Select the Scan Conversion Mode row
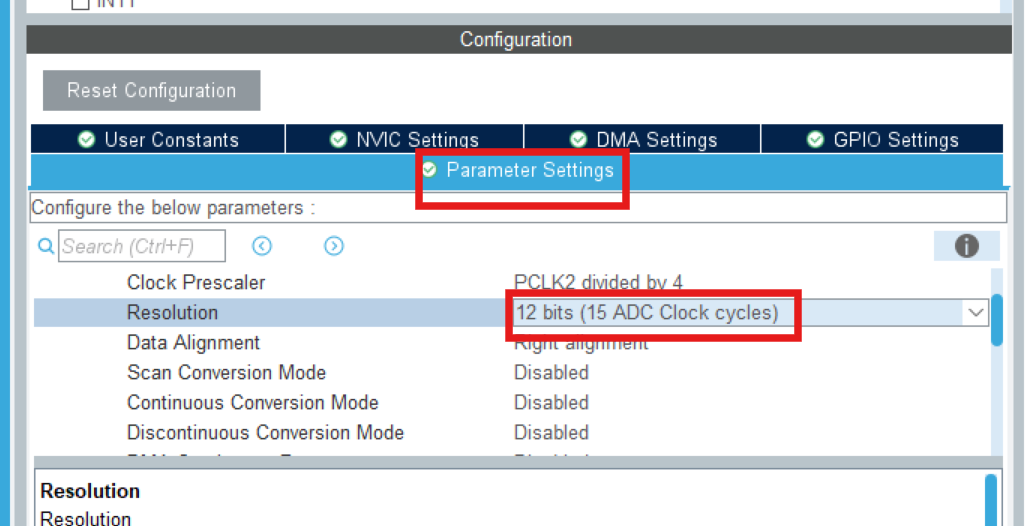Screen dimensions: 1027x526 [x=512, y=373]
